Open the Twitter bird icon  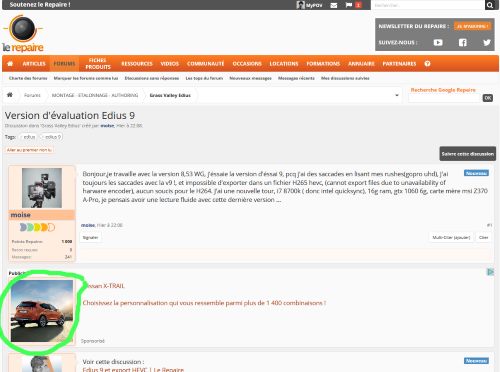[487, 42]
